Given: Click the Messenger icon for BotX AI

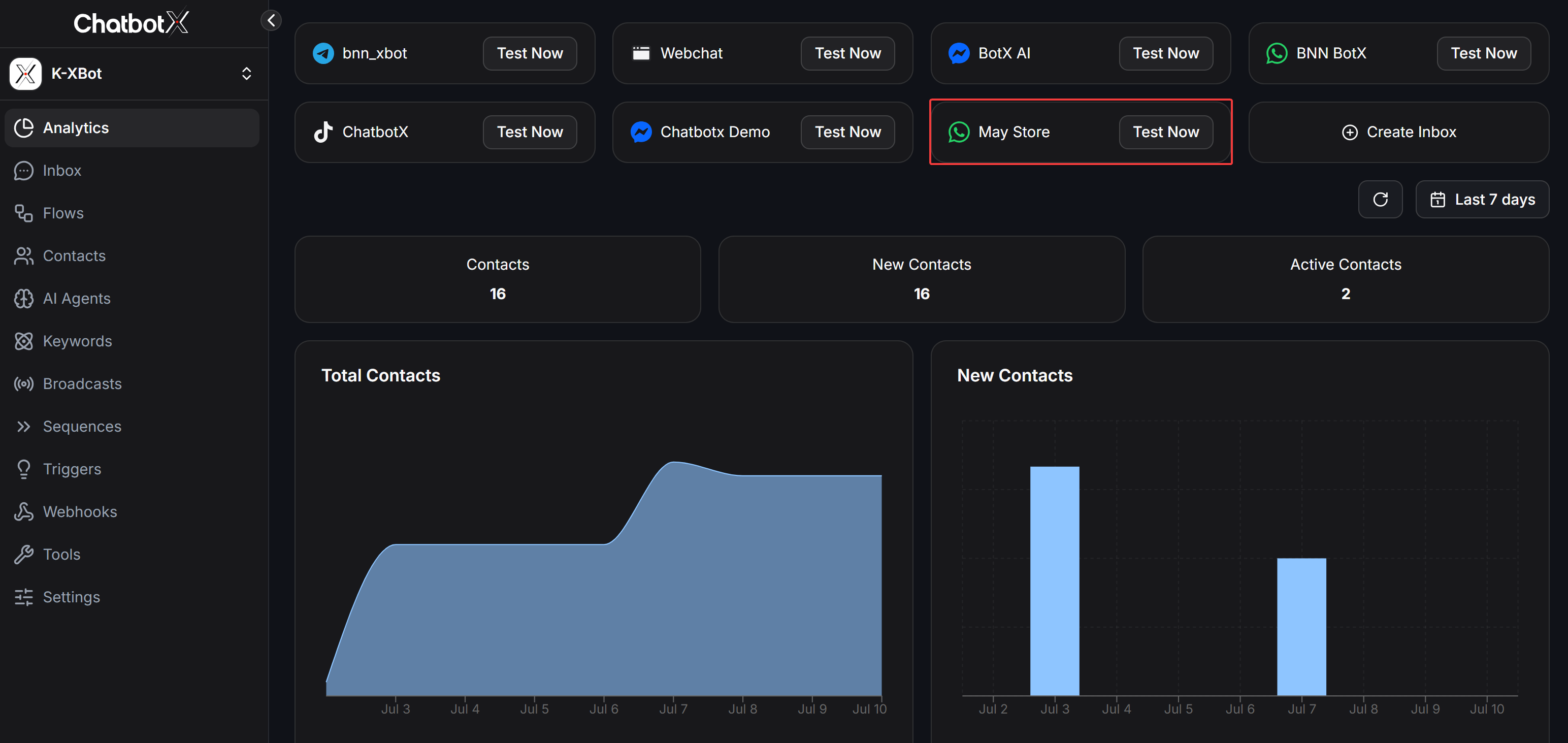Looking at the screenshot, I should pos(959,54).
